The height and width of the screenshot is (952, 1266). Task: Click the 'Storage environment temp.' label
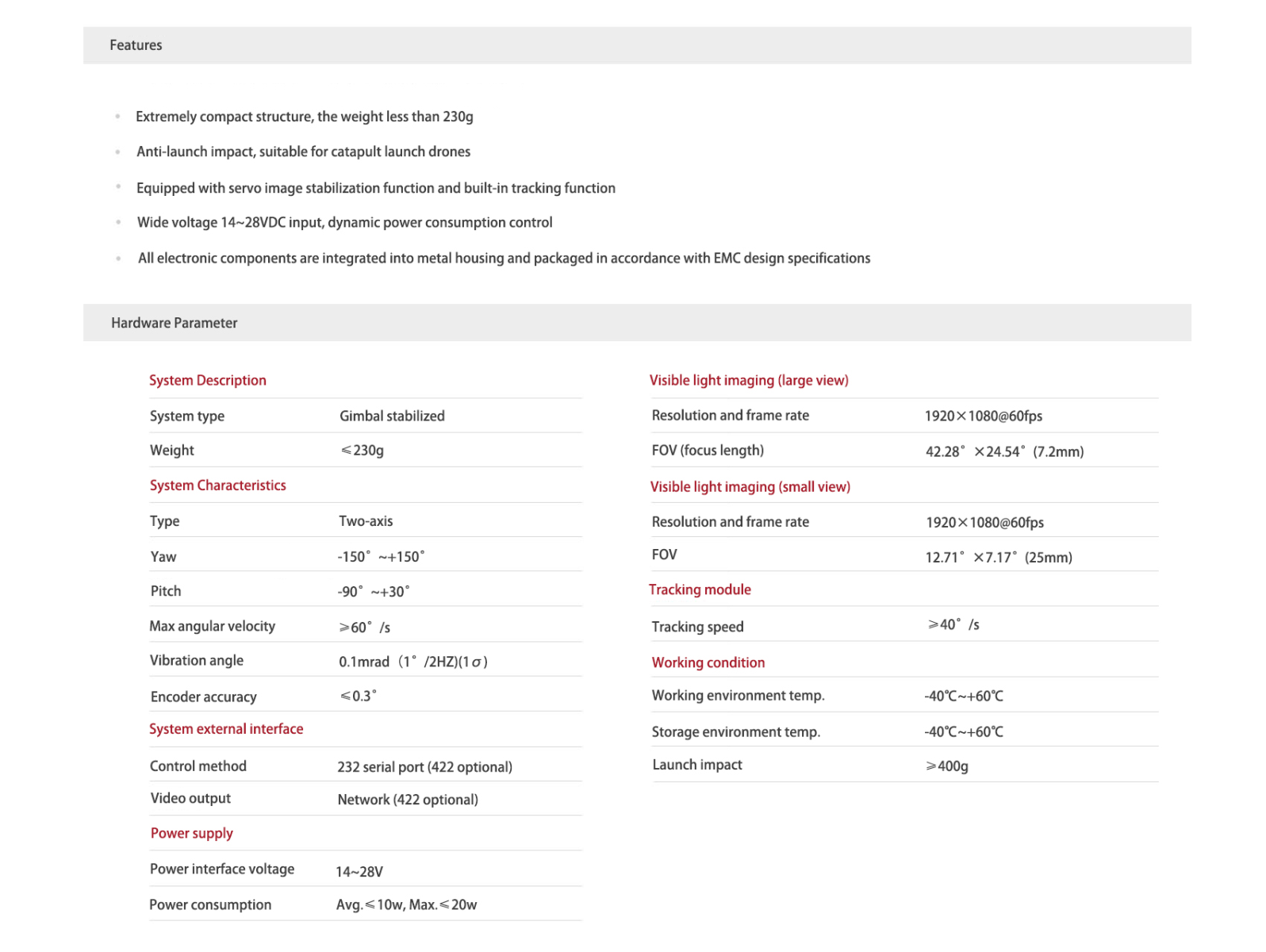pos(736,732)
